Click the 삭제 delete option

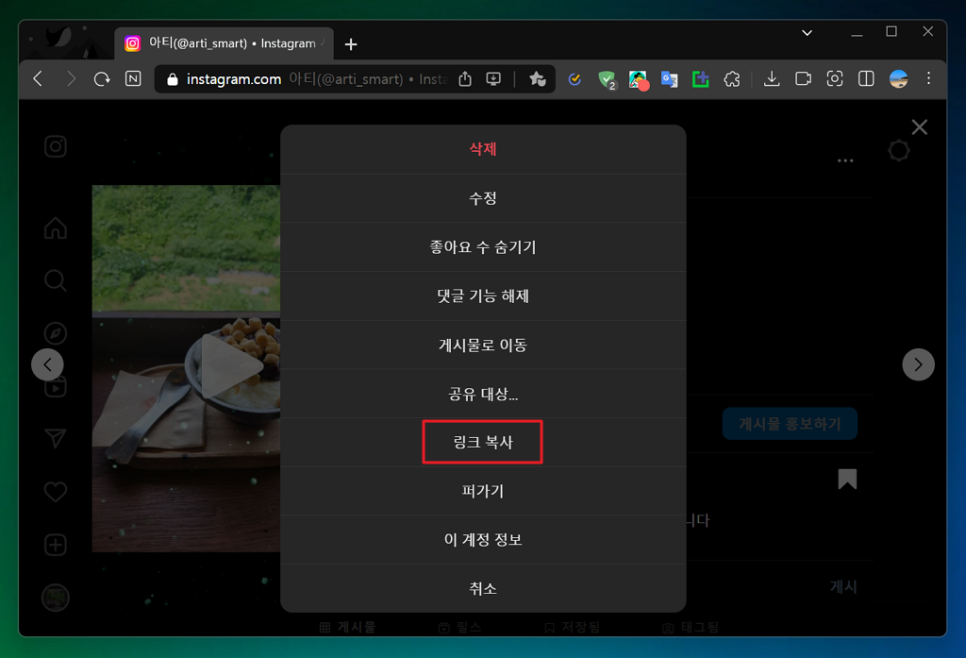click(x=483, y=149)
